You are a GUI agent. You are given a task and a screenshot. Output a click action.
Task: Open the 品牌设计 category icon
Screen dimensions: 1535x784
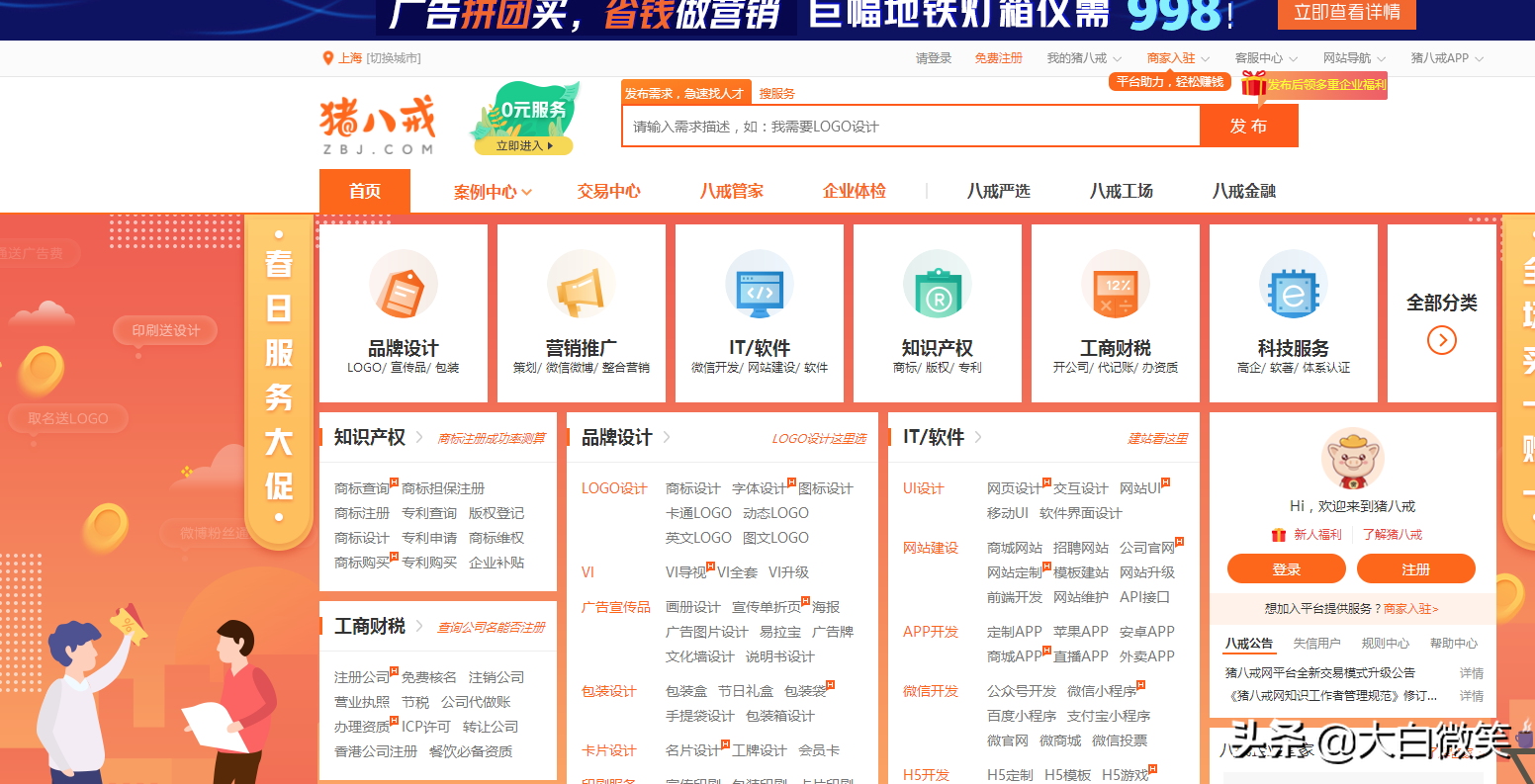pyautogui.click(x=404, y=284)
